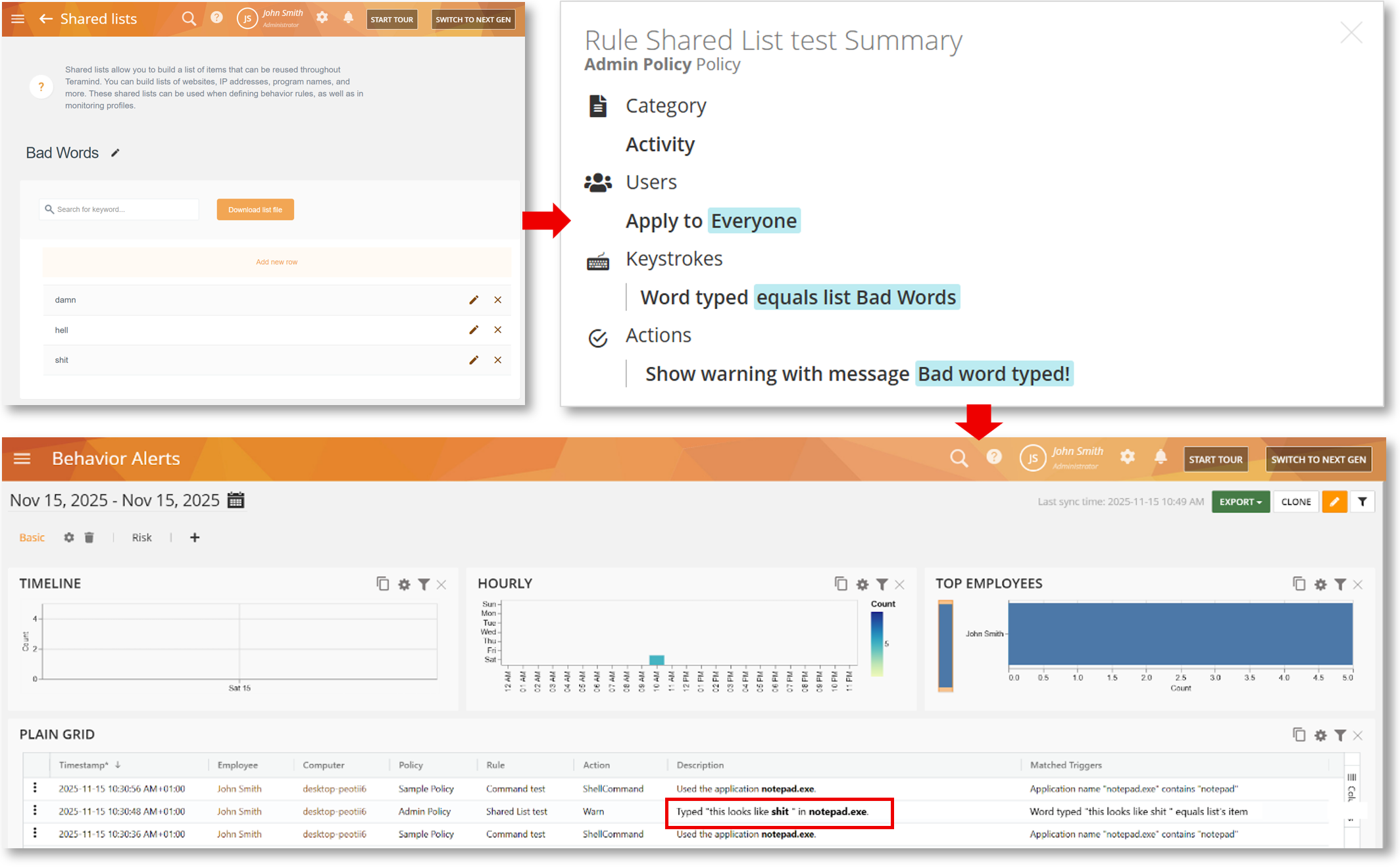Viewport: 1400px width, 868px height.
Task: Open row menu for Shared List test alert
Action: 35,811
